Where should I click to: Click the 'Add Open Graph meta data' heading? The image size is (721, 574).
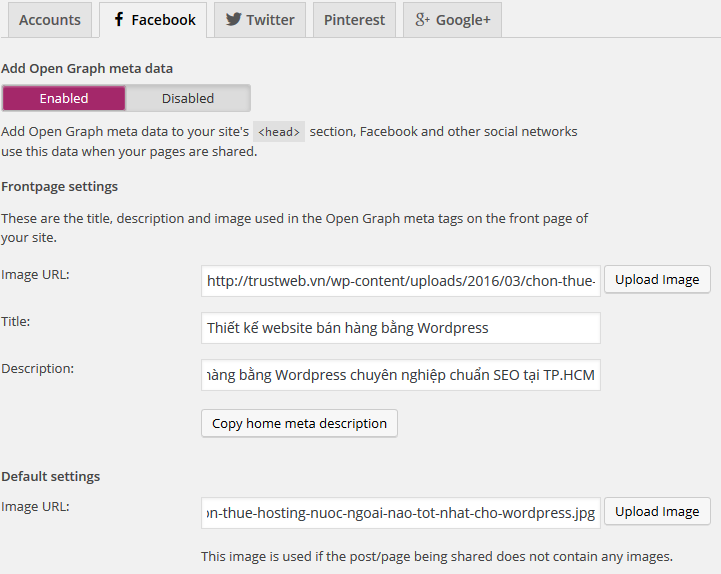pos(87,69)
